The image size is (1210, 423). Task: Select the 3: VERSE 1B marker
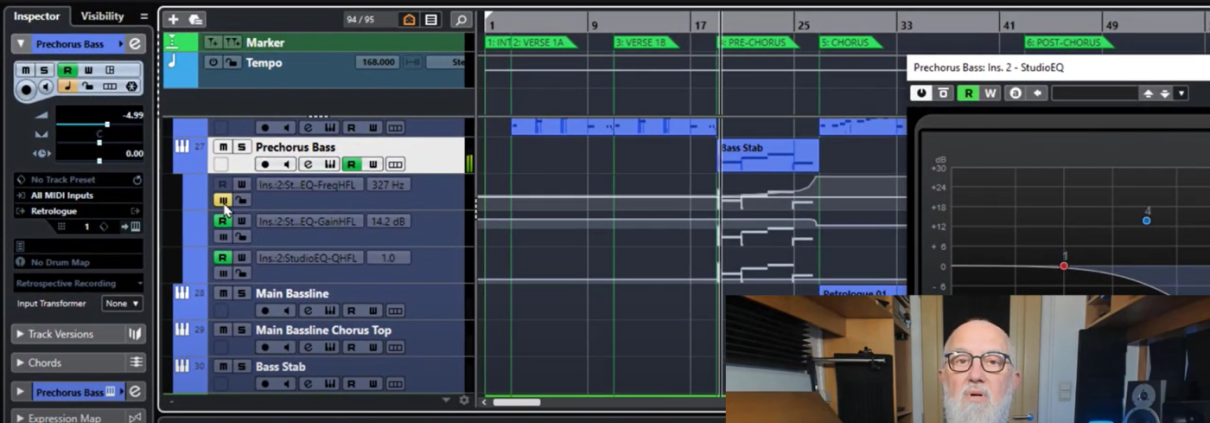pos(644,43)
